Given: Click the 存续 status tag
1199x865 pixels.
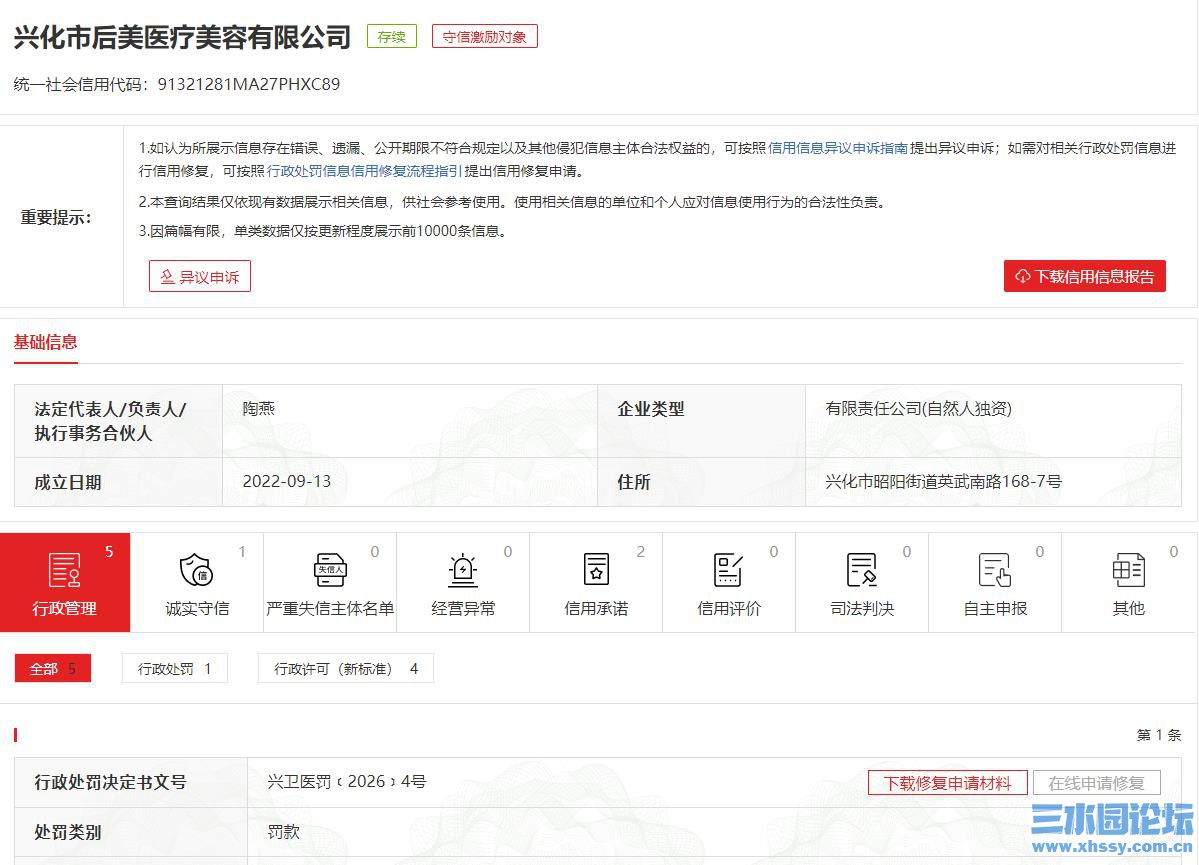Looking at the screenshot, I should click(392, 37).
